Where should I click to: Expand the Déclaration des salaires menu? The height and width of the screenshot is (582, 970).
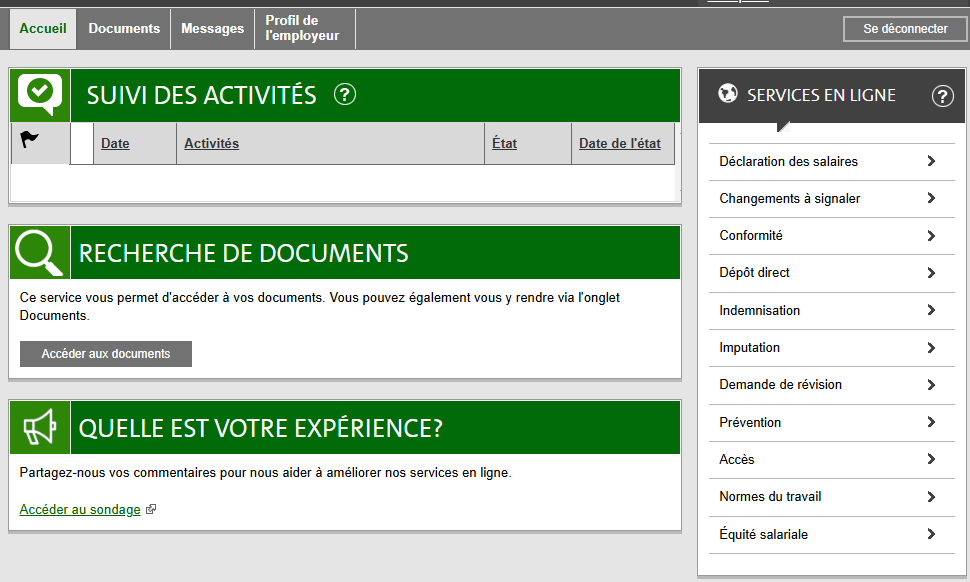[x=931, y=161]
